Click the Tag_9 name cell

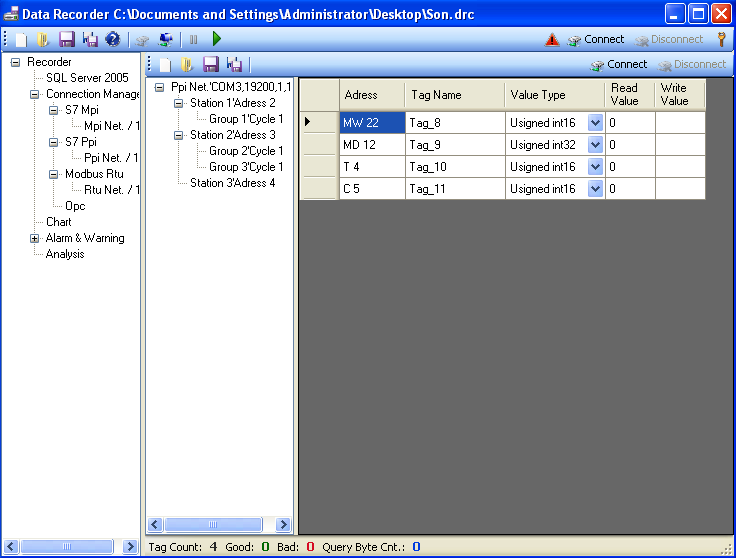coord(455,145)
